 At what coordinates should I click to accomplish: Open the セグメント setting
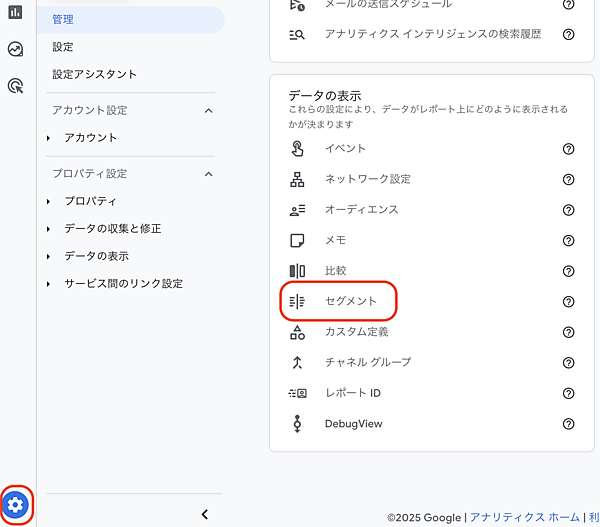pos(350,301)
